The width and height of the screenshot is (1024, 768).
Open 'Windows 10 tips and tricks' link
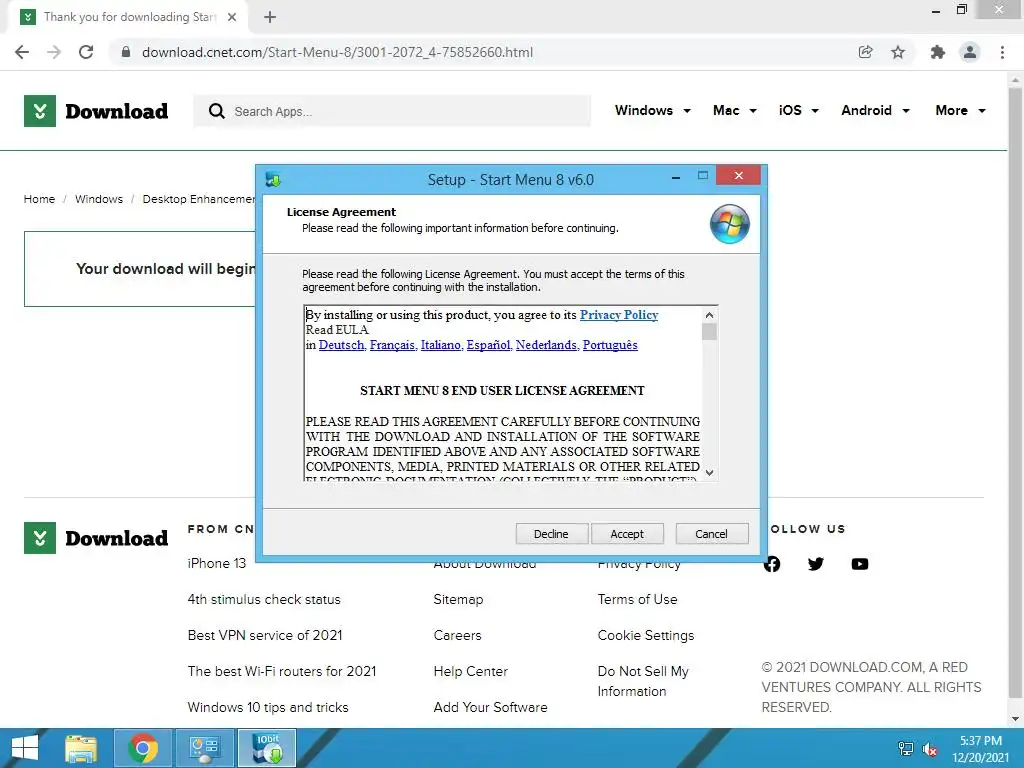pos(268,707)
